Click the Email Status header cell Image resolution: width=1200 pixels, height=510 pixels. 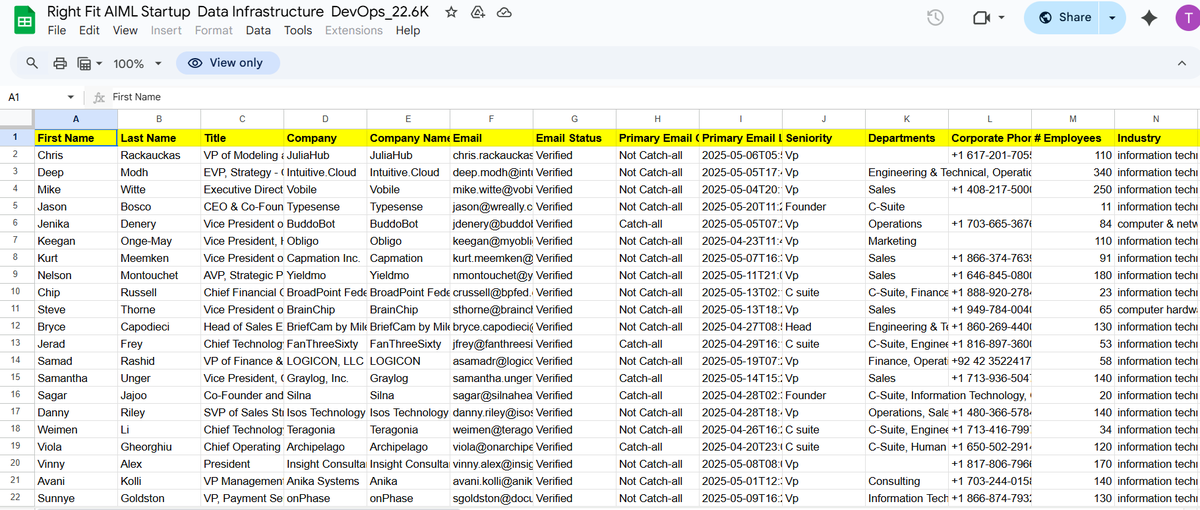click(x=574, y=138)
